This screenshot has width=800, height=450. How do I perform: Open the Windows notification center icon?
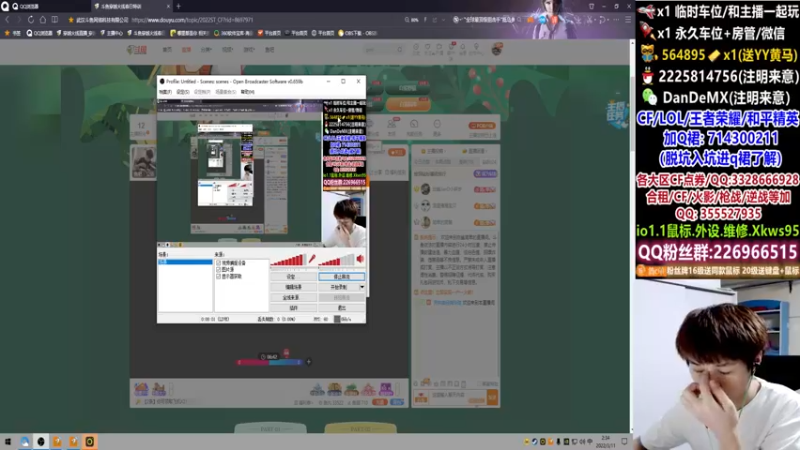click(624, 441)
